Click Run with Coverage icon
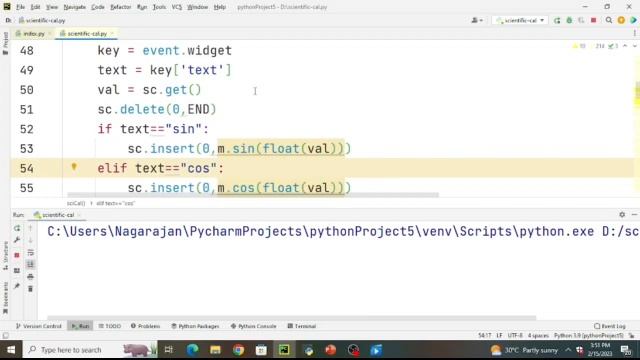The width and height of the screenshot is (640, 360). [581, 20]
